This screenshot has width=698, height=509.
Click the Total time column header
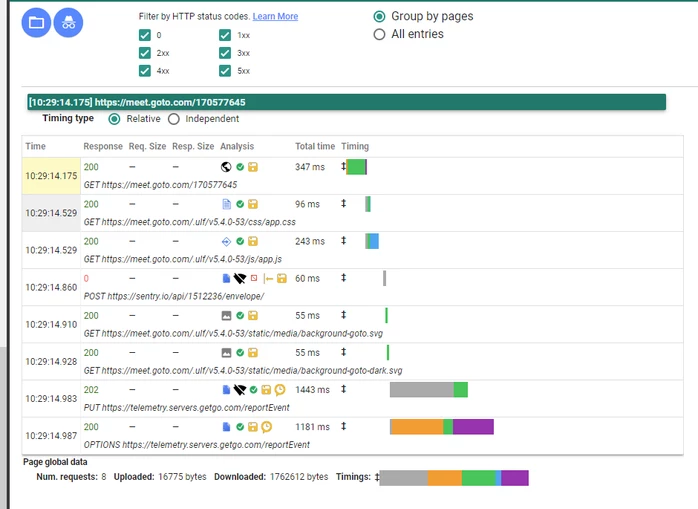pos(315,147)
